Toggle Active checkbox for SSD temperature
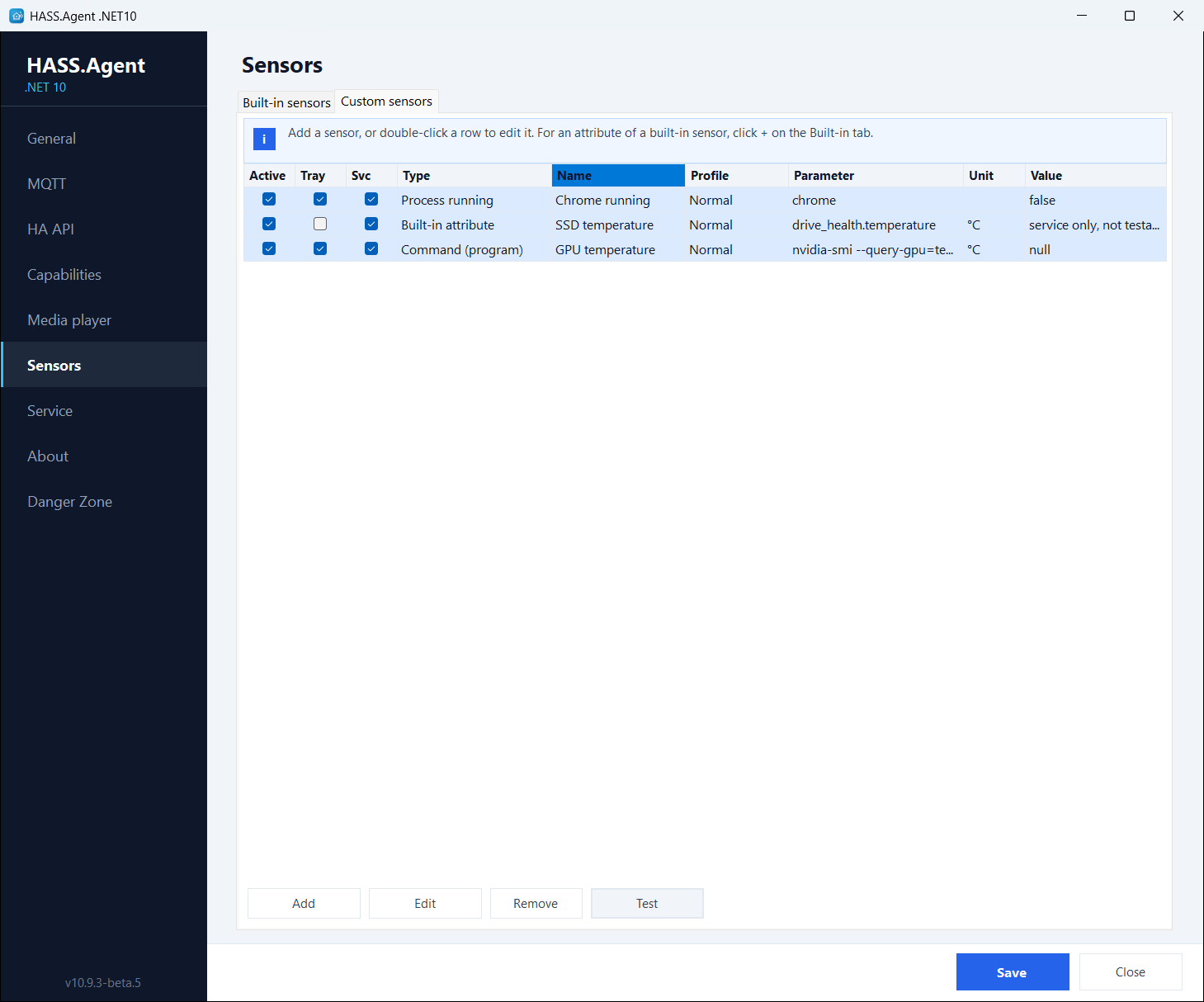Screen dimensions: 1204x1002 (x=269, y=224)
